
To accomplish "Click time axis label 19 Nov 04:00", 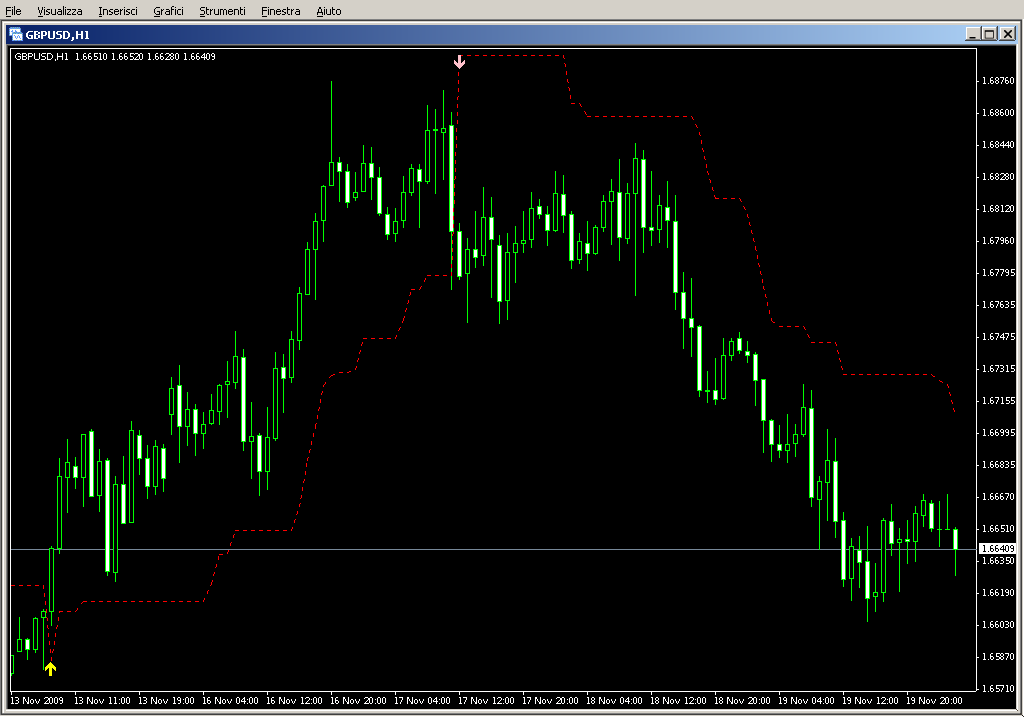I will pyautogui.click(x=806, y=701).
